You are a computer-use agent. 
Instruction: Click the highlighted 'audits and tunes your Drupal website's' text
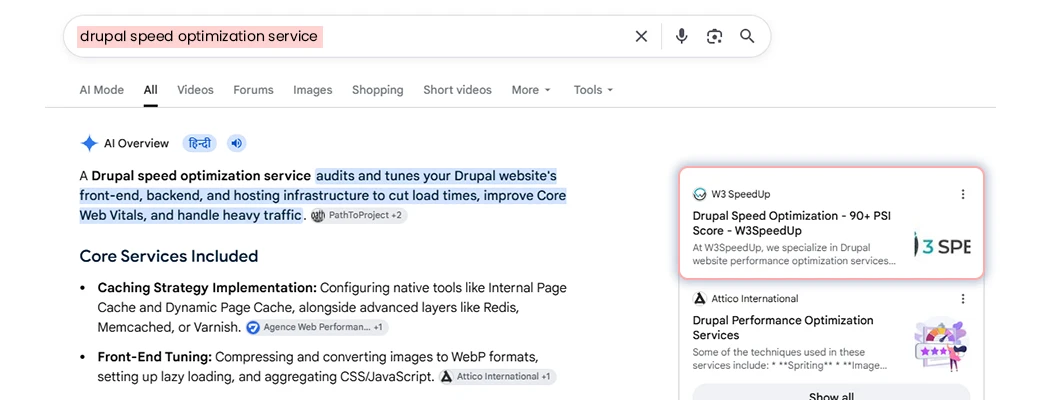coord(436,176)
